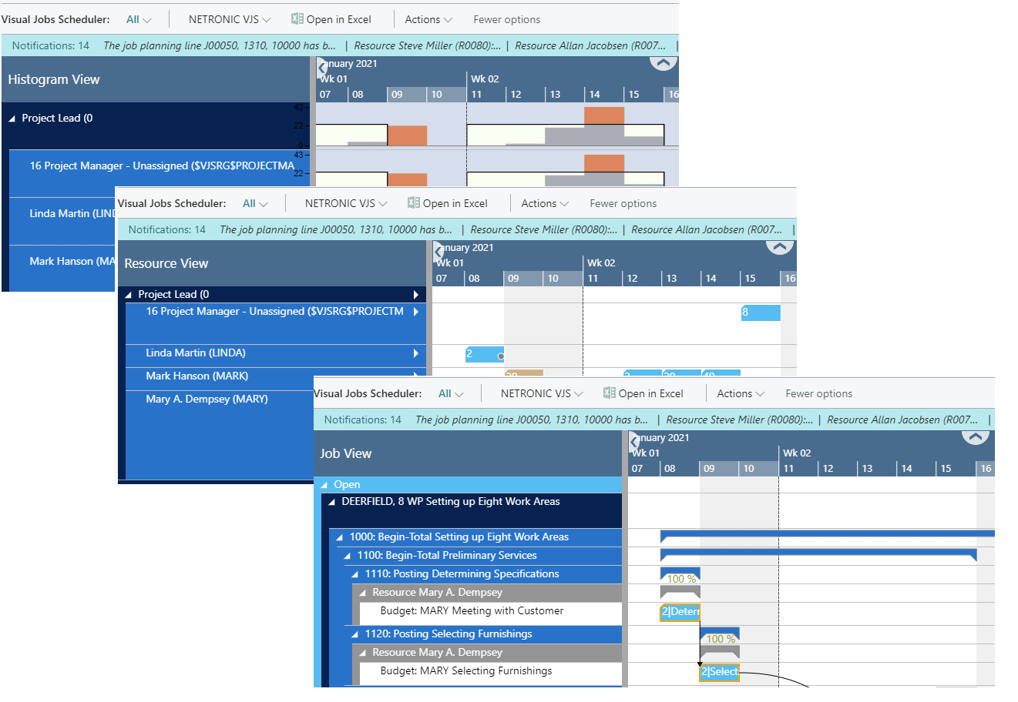Click Notifications: 14 in Resource View window
The height and width of the screenshot is (702, 1018).
pyautogui.click(x=167, y=229)
